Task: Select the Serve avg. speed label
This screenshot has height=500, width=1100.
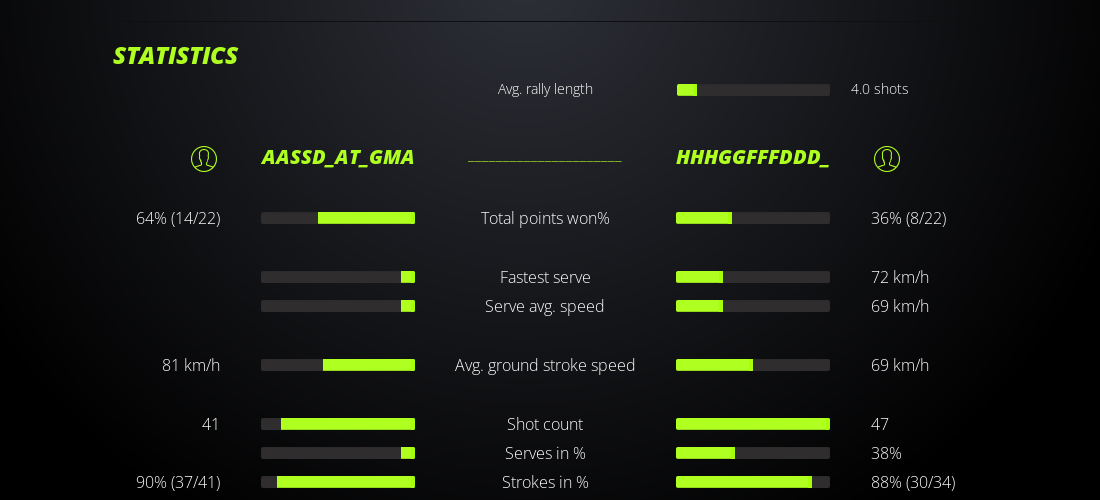Action: 545,306
